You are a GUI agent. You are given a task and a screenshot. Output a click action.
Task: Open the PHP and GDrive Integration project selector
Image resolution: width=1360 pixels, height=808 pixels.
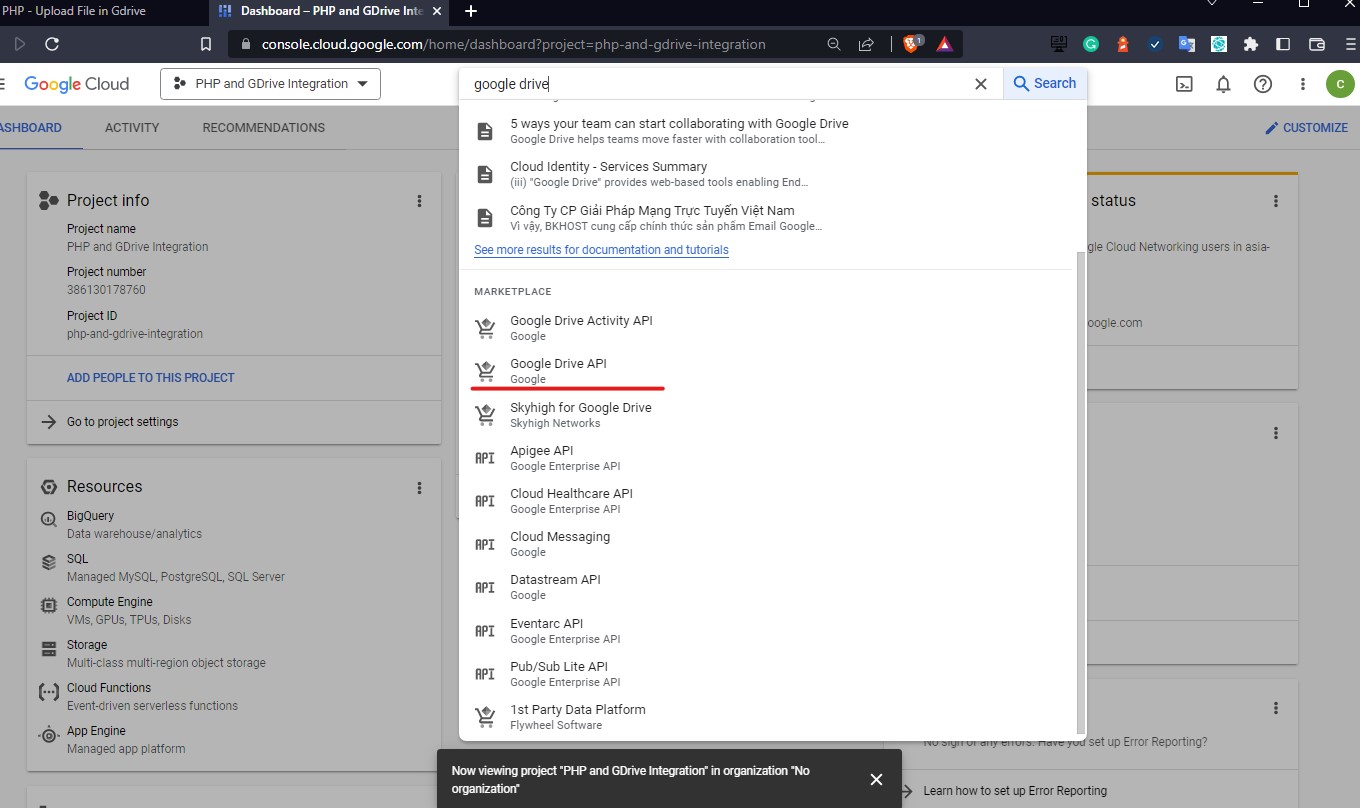point(270,84)
